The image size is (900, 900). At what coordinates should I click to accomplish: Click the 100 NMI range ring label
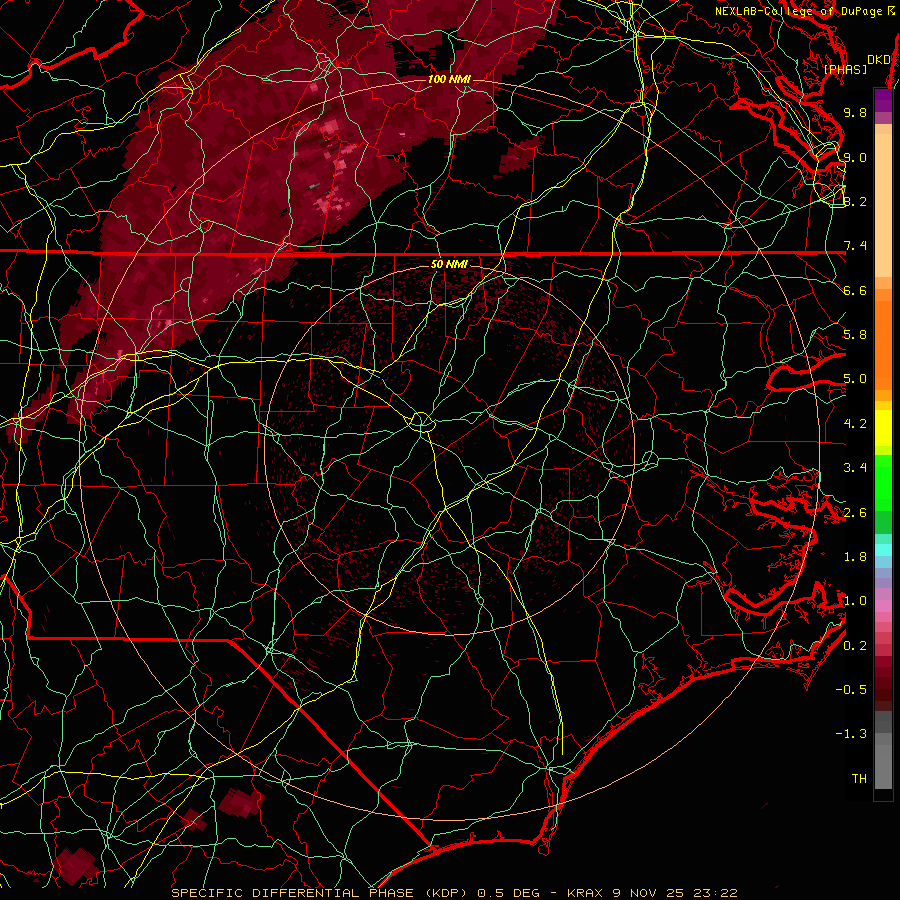tap(449, 79)
